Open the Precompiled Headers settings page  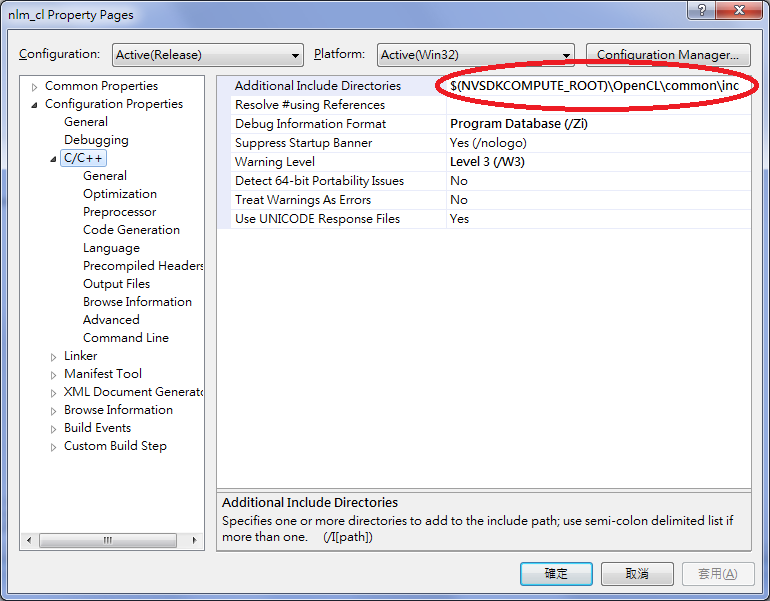click(x=143, y=266)
